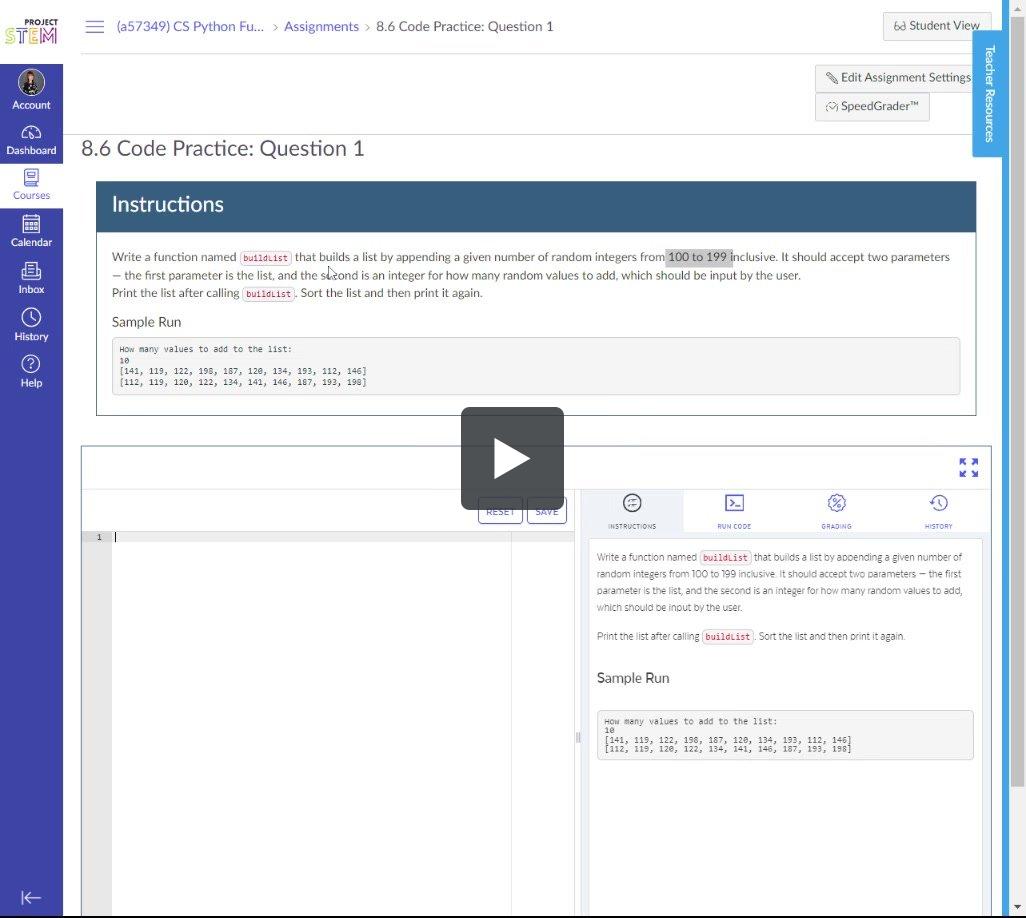
Task: Click the Reset button in the editor
Action: (x=500, y=512)
